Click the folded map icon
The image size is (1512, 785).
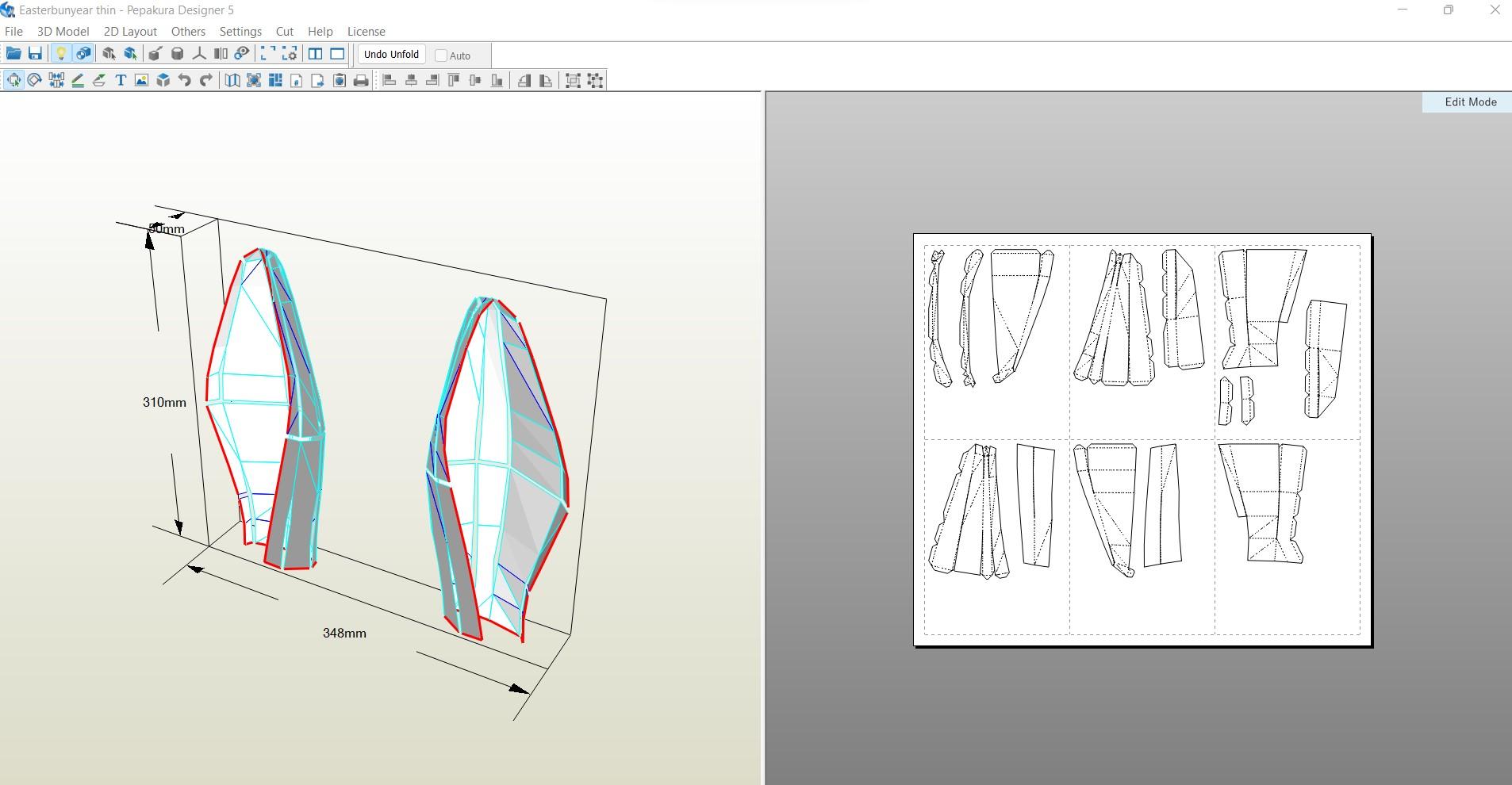(x=232, y=80)
